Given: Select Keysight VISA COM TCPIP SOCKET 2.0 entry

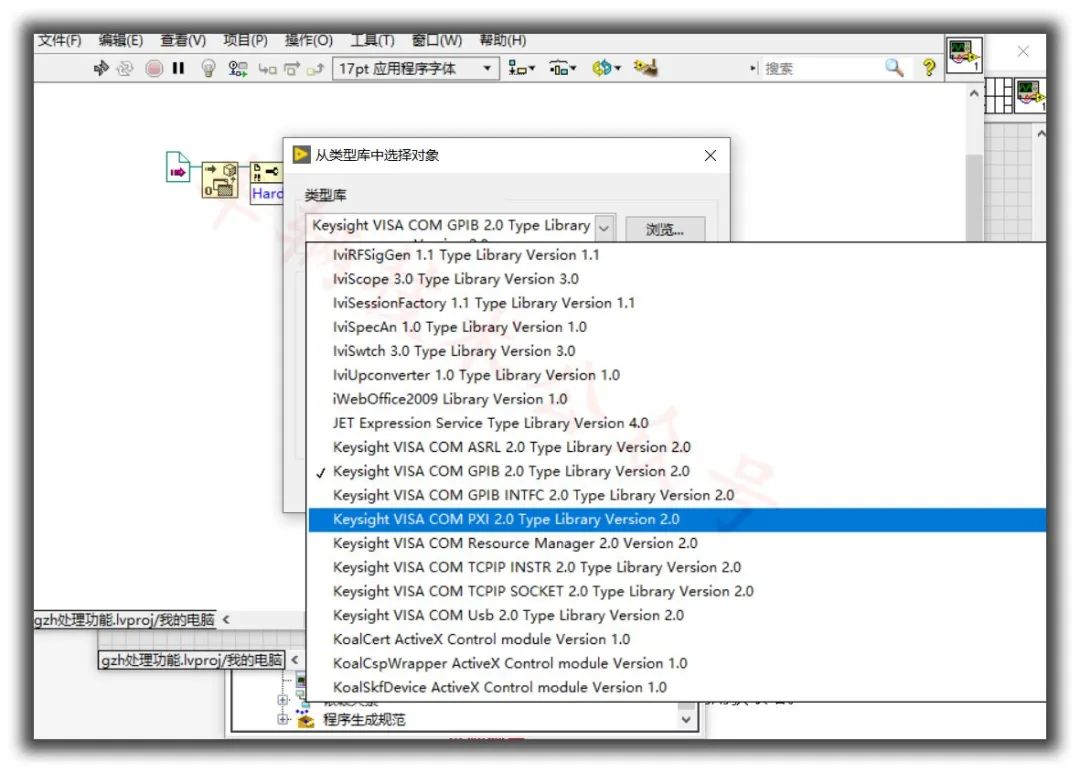Looking at the screenshot, I should coord(676,592).
